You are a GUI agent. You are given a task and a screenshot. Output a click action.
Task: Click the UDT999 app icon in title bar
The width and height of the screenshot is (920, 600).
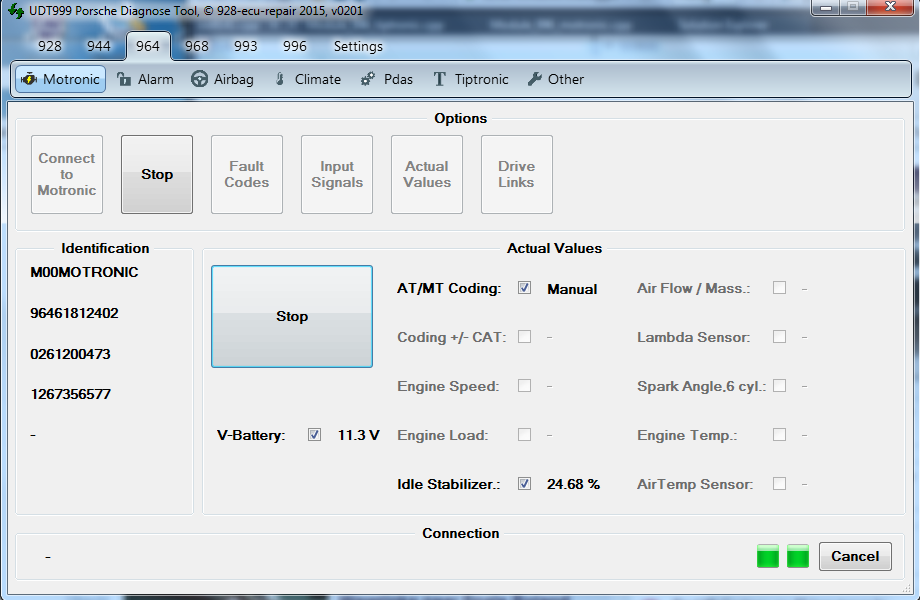tap(15, 11)
